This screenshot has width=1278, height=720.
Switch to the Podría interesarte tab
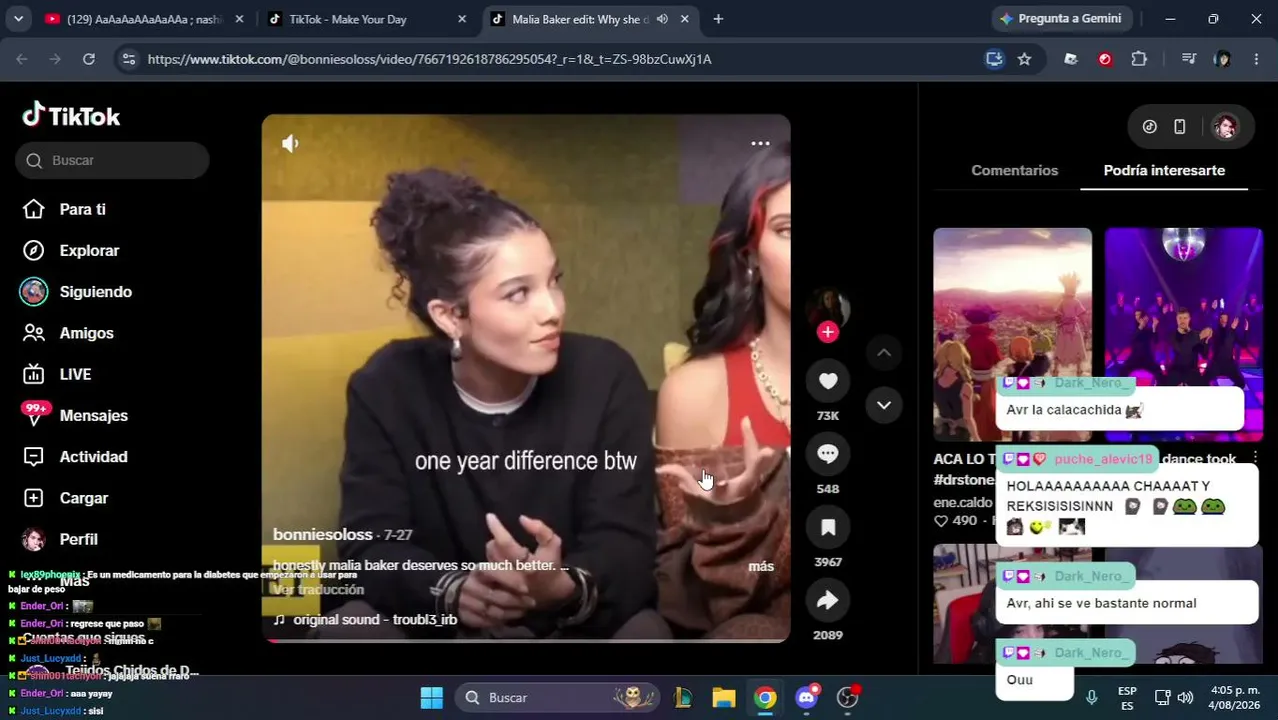[1164, 170]
